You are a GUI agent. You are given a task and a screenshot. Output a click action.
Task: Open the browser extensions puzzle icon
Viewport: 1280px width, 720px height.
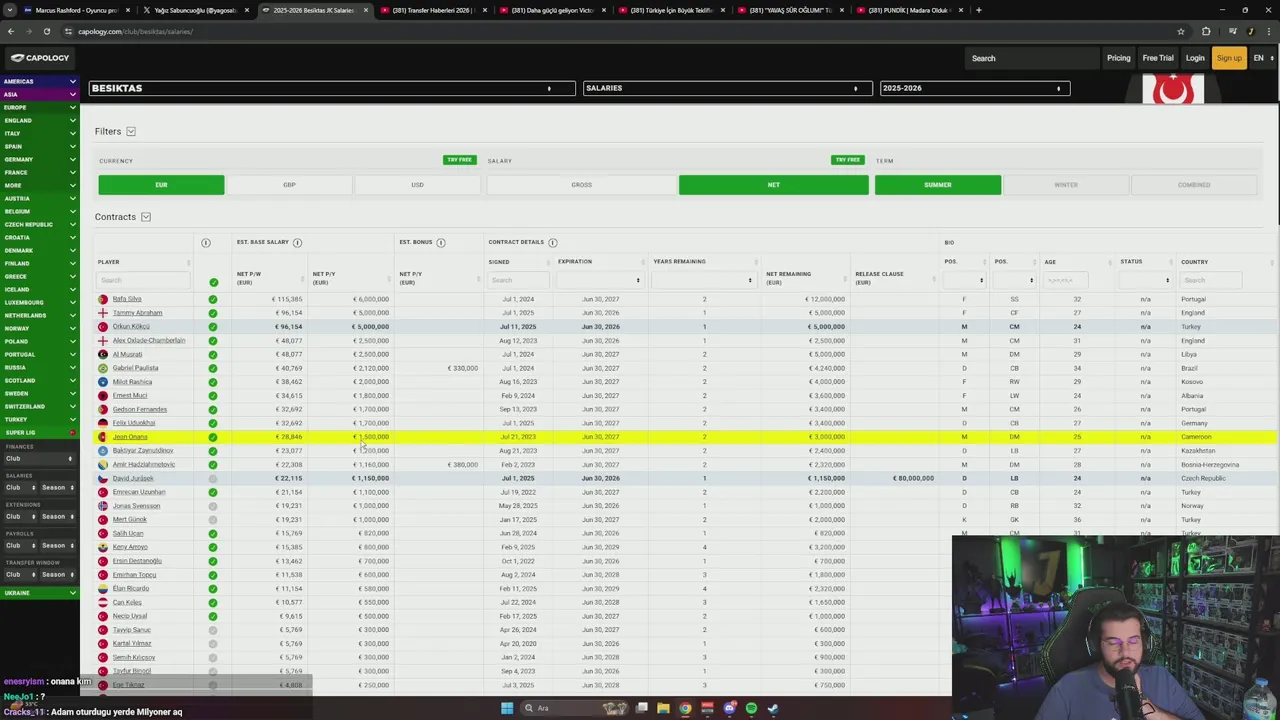pyautogui.click(x=1206, y=31)
